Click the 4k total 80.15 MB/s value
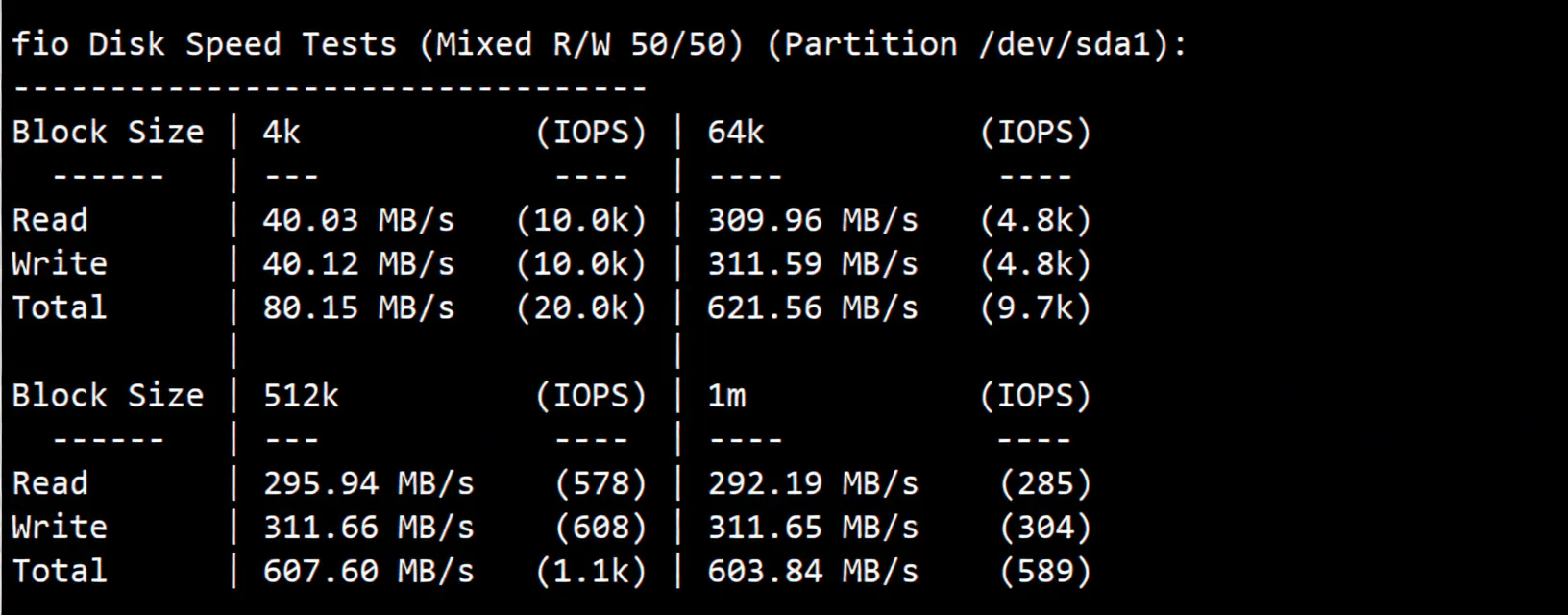 358,307
